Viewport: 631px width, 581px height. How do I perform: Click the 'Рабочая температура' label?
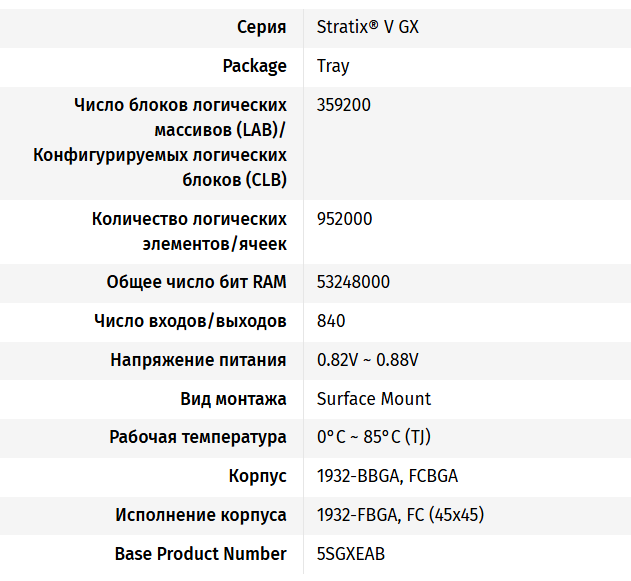click(x=198, y=438)
